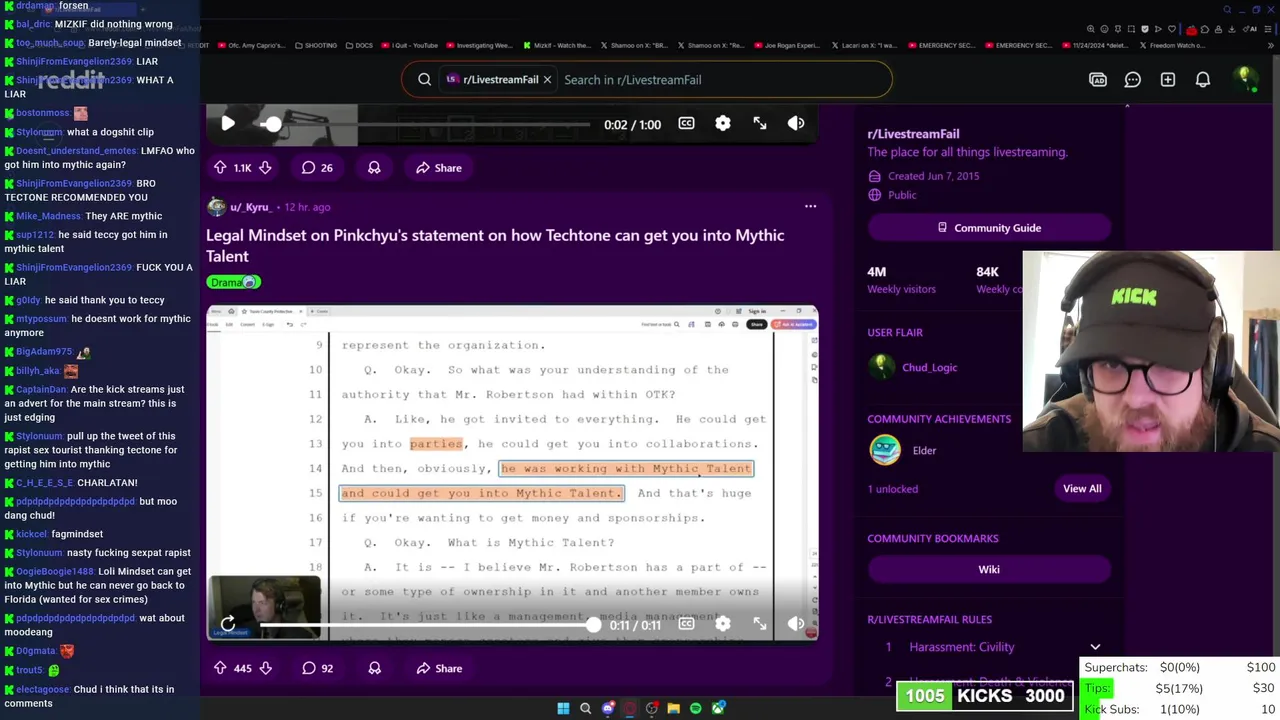The height and width of the screenshot is (720, 1280).
Task: Open the r/LivestreamFail sidebar title
Action: point(913,133)
